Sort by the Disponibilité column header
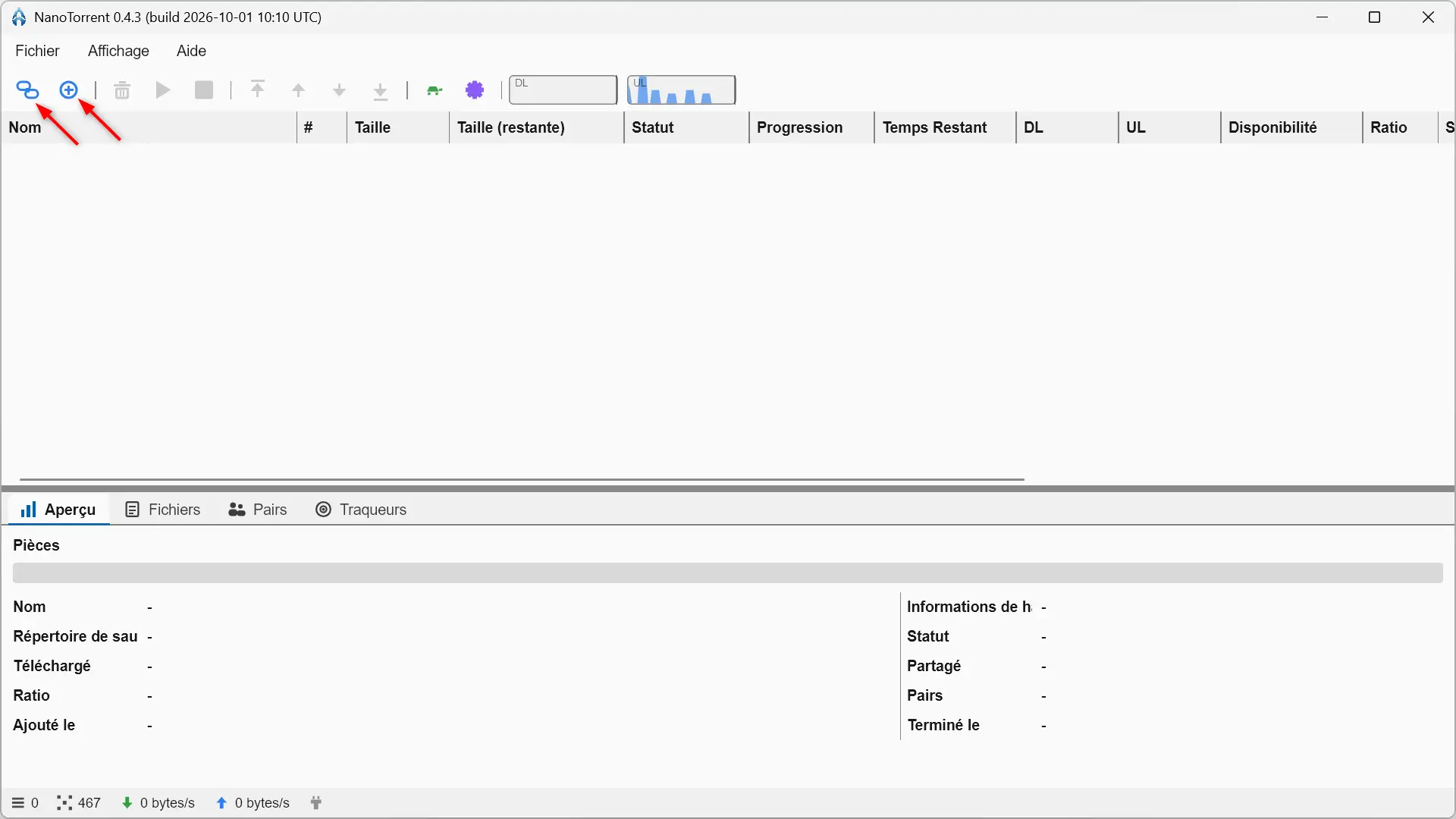 pos(1291,127)
